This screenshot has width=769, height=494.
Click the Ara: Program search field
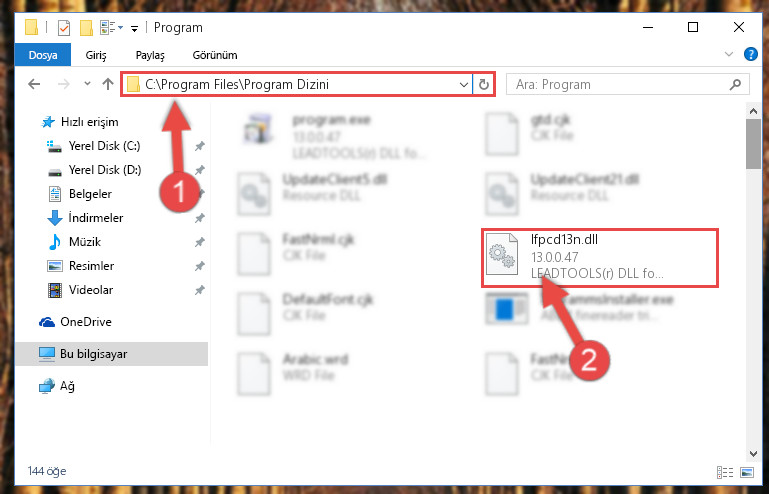pos(620,84)
